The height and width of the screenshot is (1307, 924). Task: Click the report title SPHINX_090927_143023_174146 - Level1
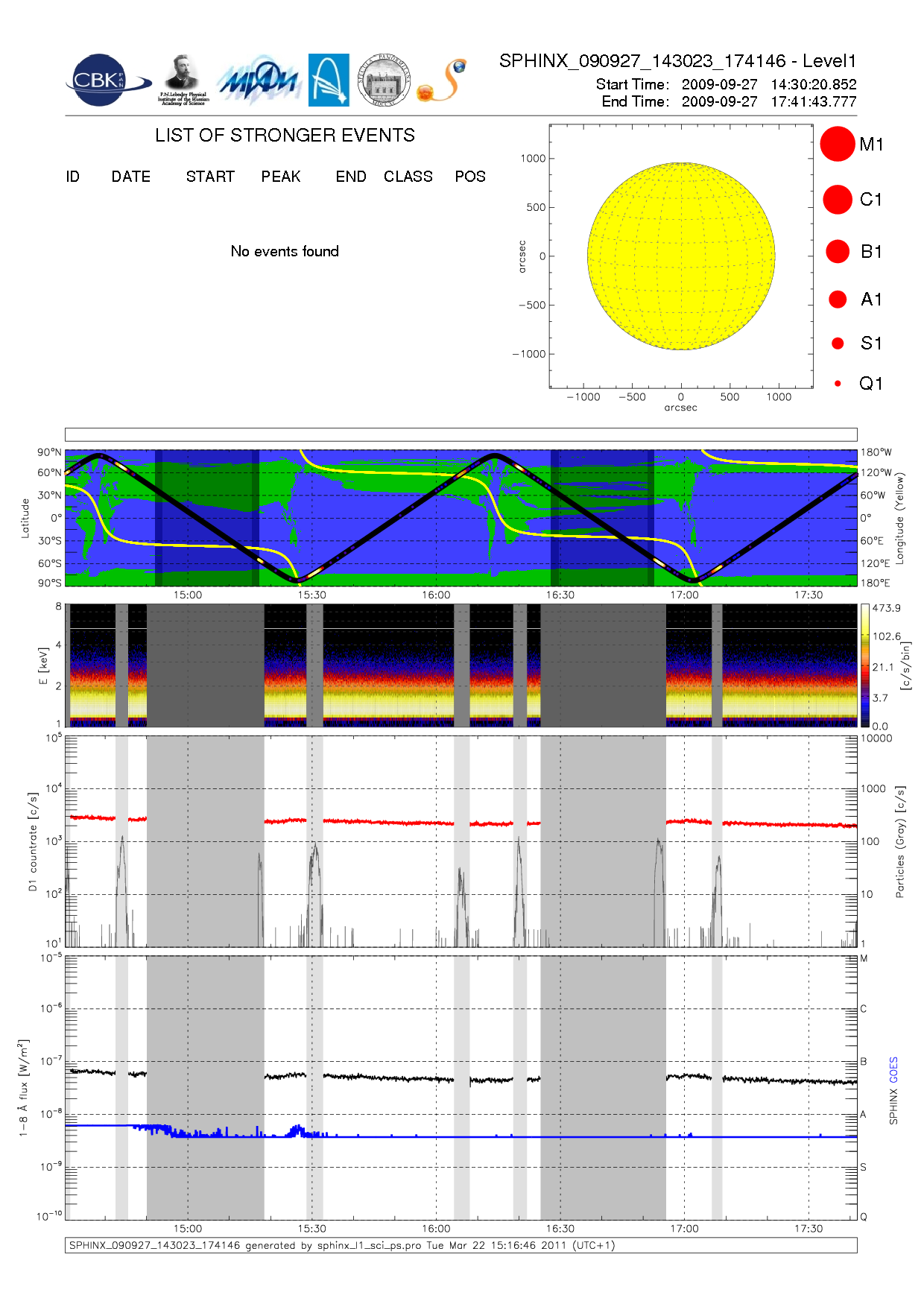677,61
